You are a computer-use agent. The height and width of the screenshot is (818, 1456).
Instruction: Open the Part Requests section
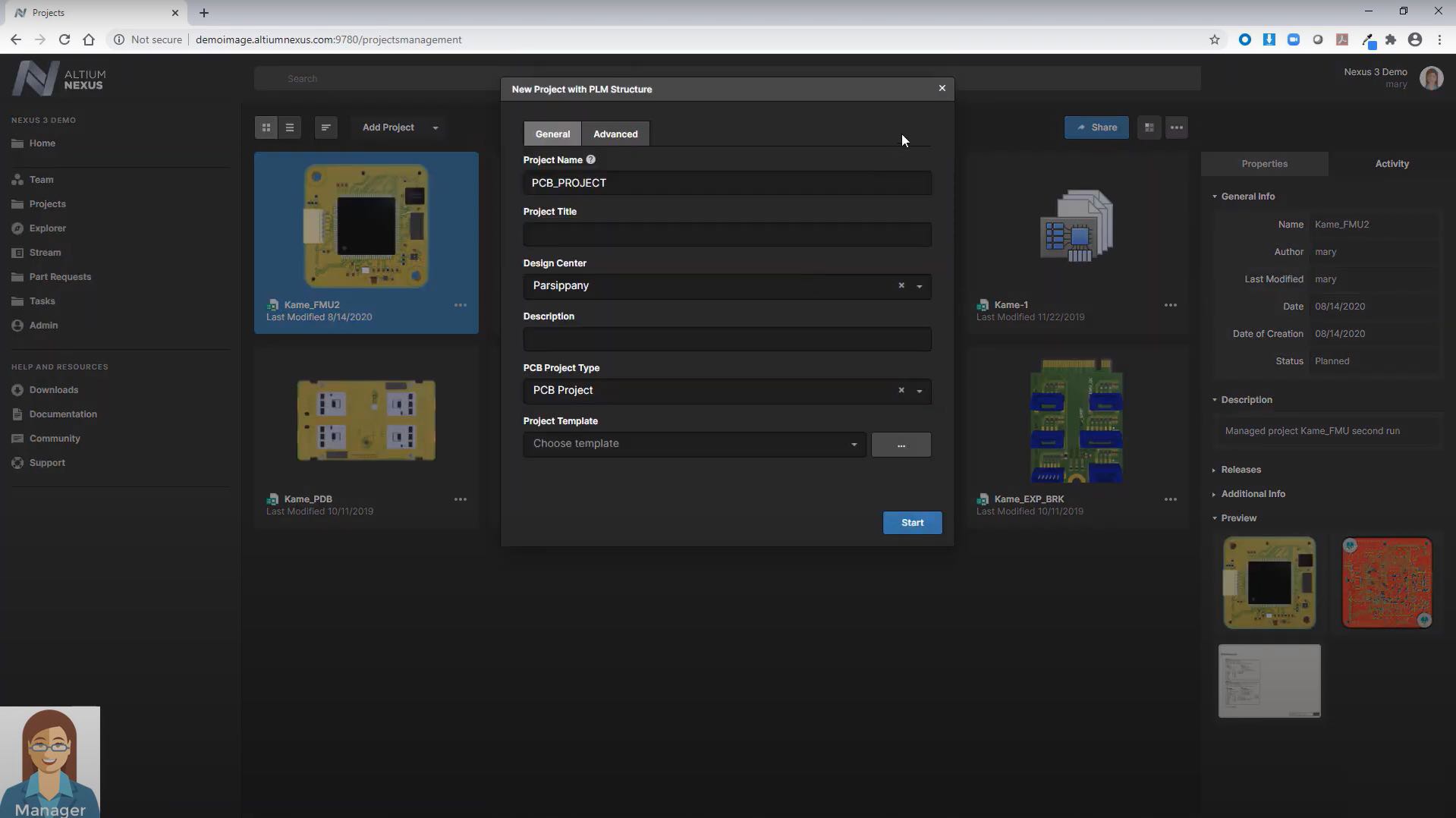pos(60,276)
